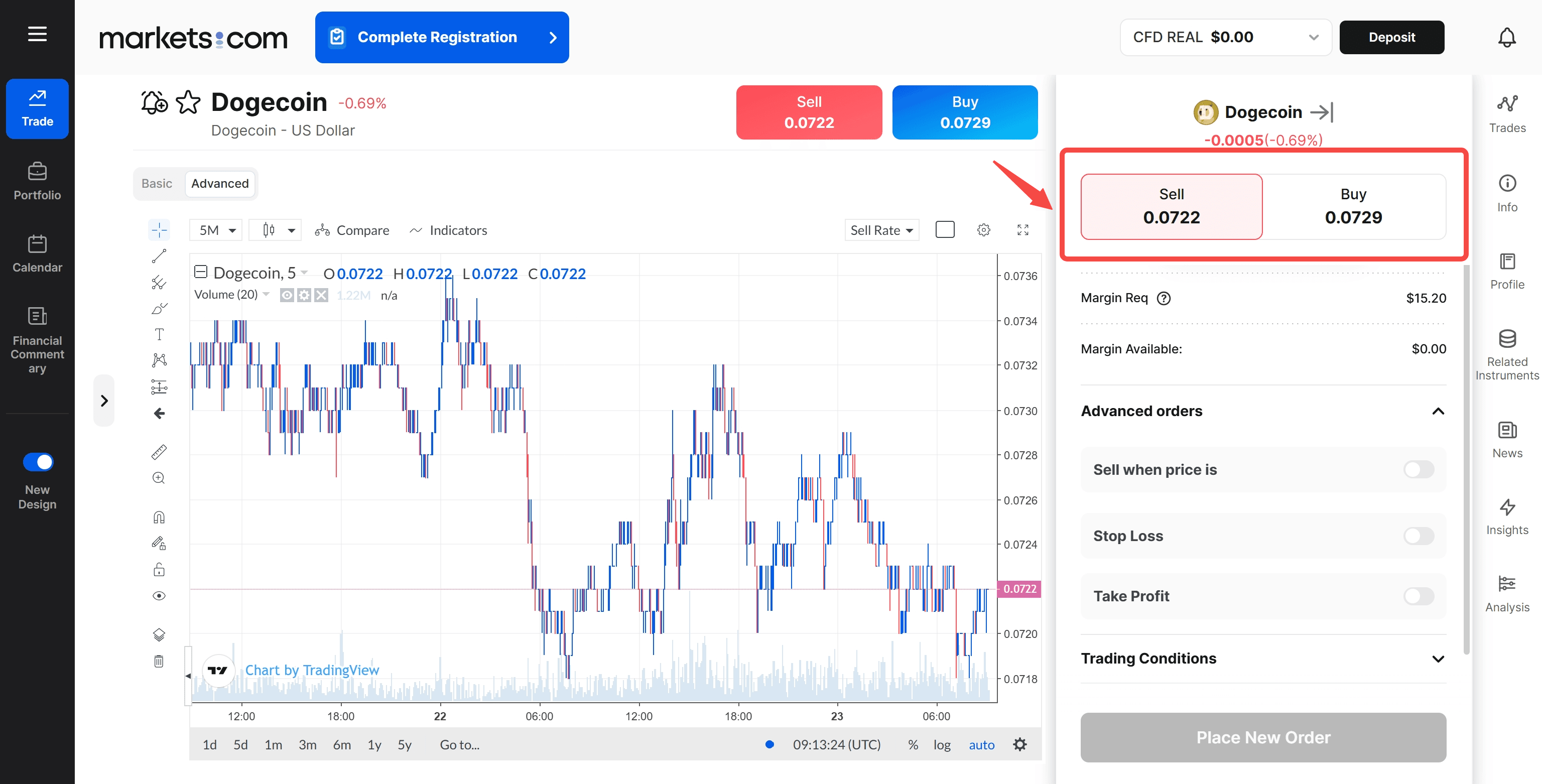Toggle the auto scale option
This screenshot has height=784, width=1542.
tap(982, 744)
